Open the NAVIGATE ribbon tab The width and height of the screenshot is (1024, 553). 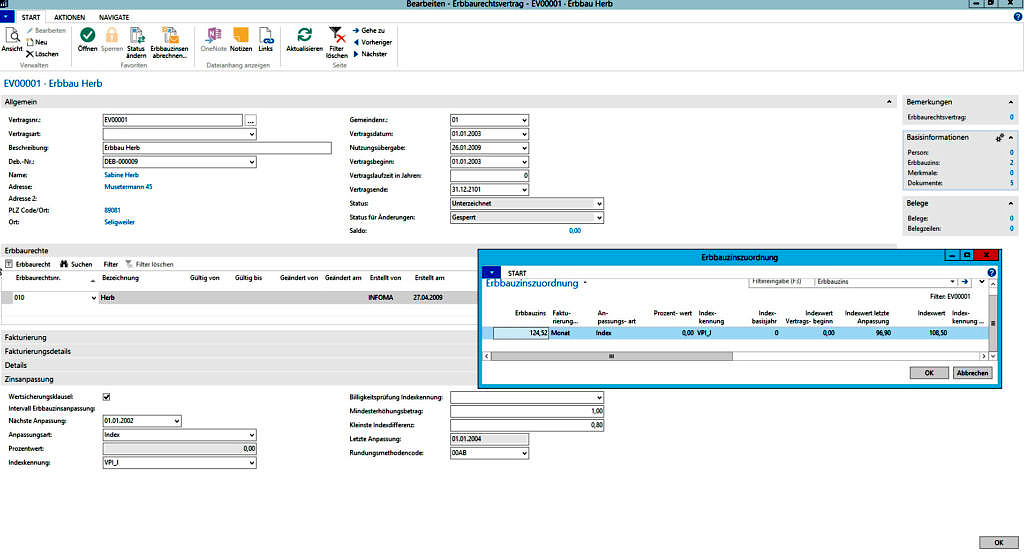pos(114,18)
